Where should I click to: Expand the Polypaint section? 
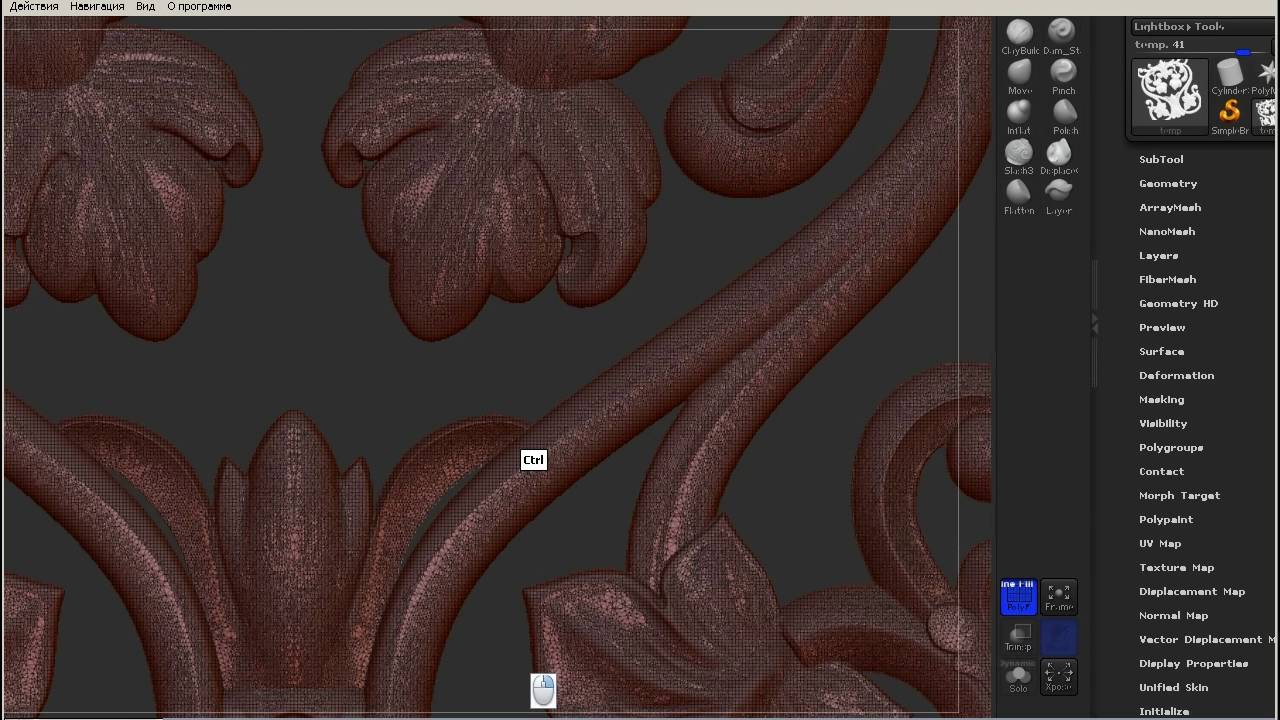(1166, 520)
